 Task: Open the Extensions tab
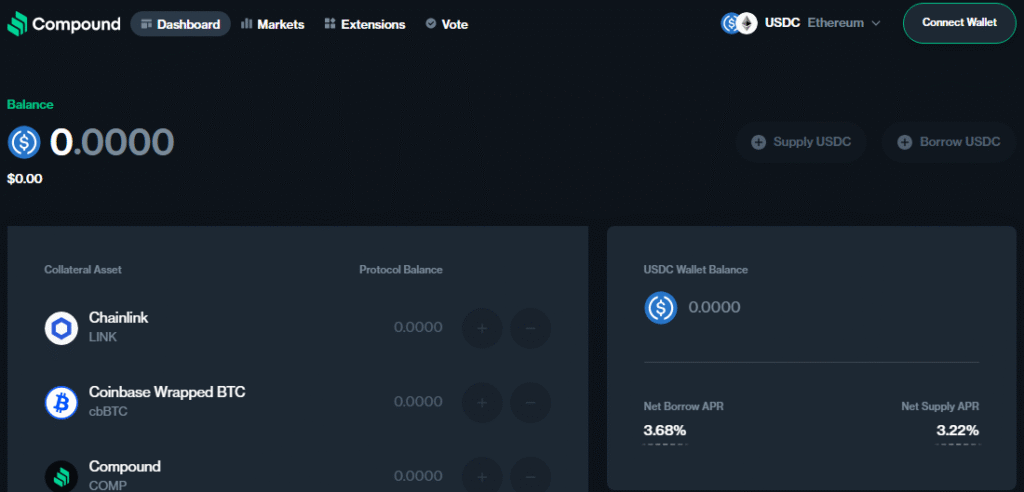click(x=364, y=24)
